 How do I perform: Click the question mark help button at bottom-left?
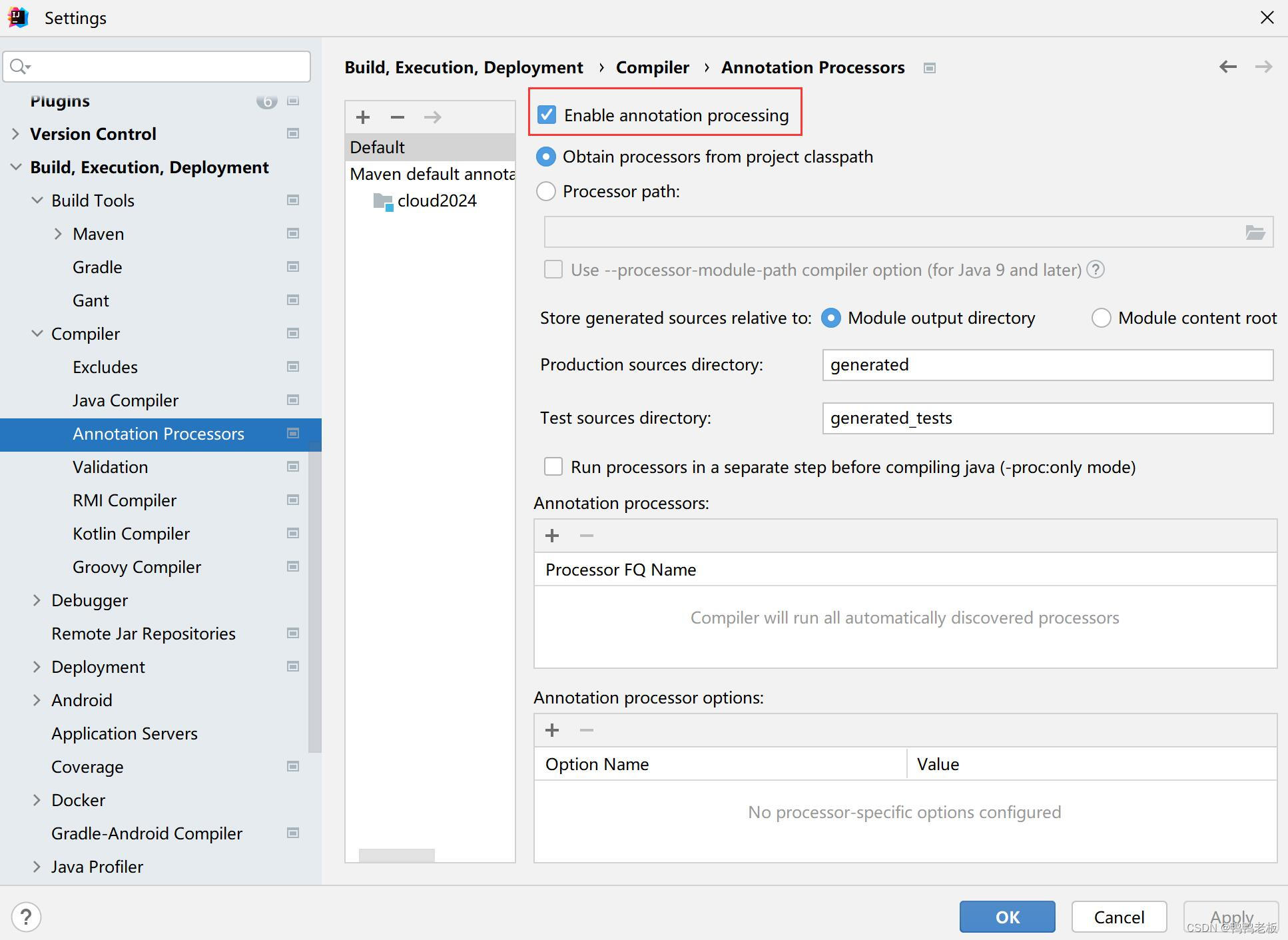point(26,917)
